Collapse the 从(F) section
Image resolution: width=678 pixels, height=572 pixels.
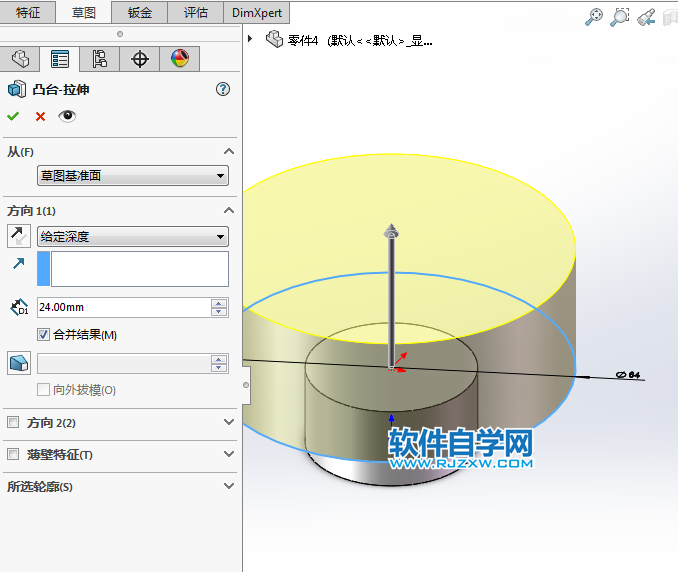click(229, 151)
